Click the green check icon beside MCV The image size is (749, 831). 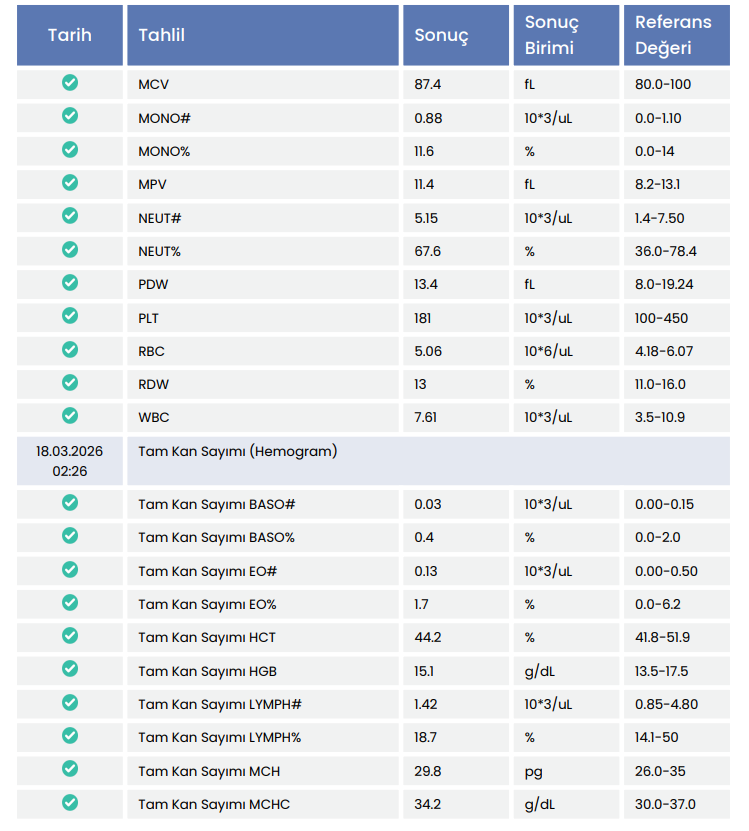coord(70,83)
